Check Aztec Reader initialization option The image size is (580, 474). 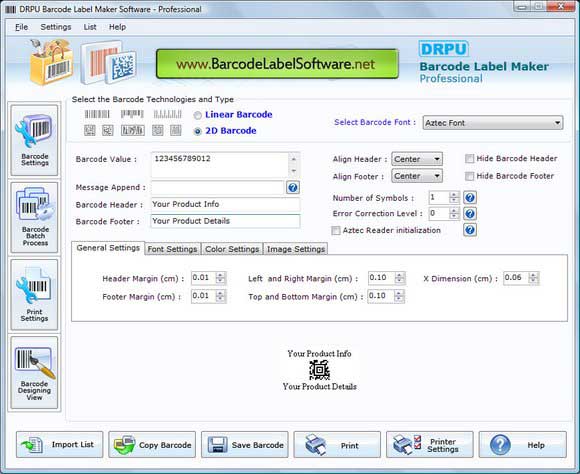pyautogui.click(x=336, y=231)
